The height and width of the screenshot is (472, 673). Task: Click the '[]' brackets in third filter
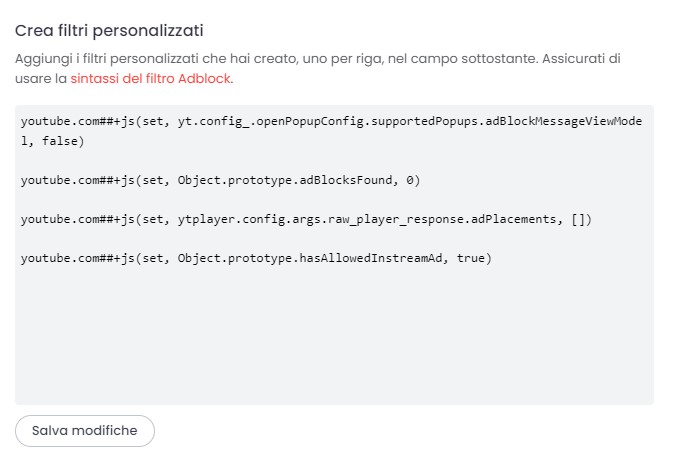tap(578, 219)
